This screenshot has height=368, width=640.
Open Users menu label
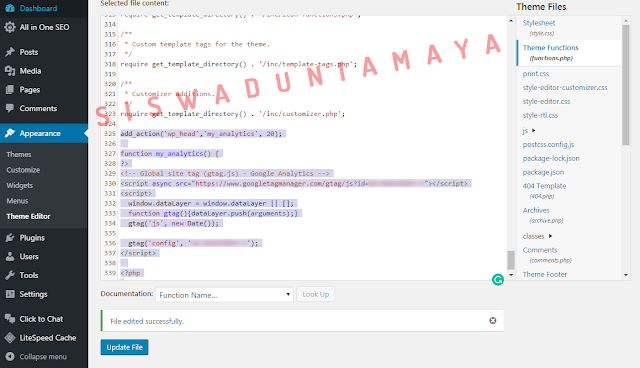coord(29,257)
